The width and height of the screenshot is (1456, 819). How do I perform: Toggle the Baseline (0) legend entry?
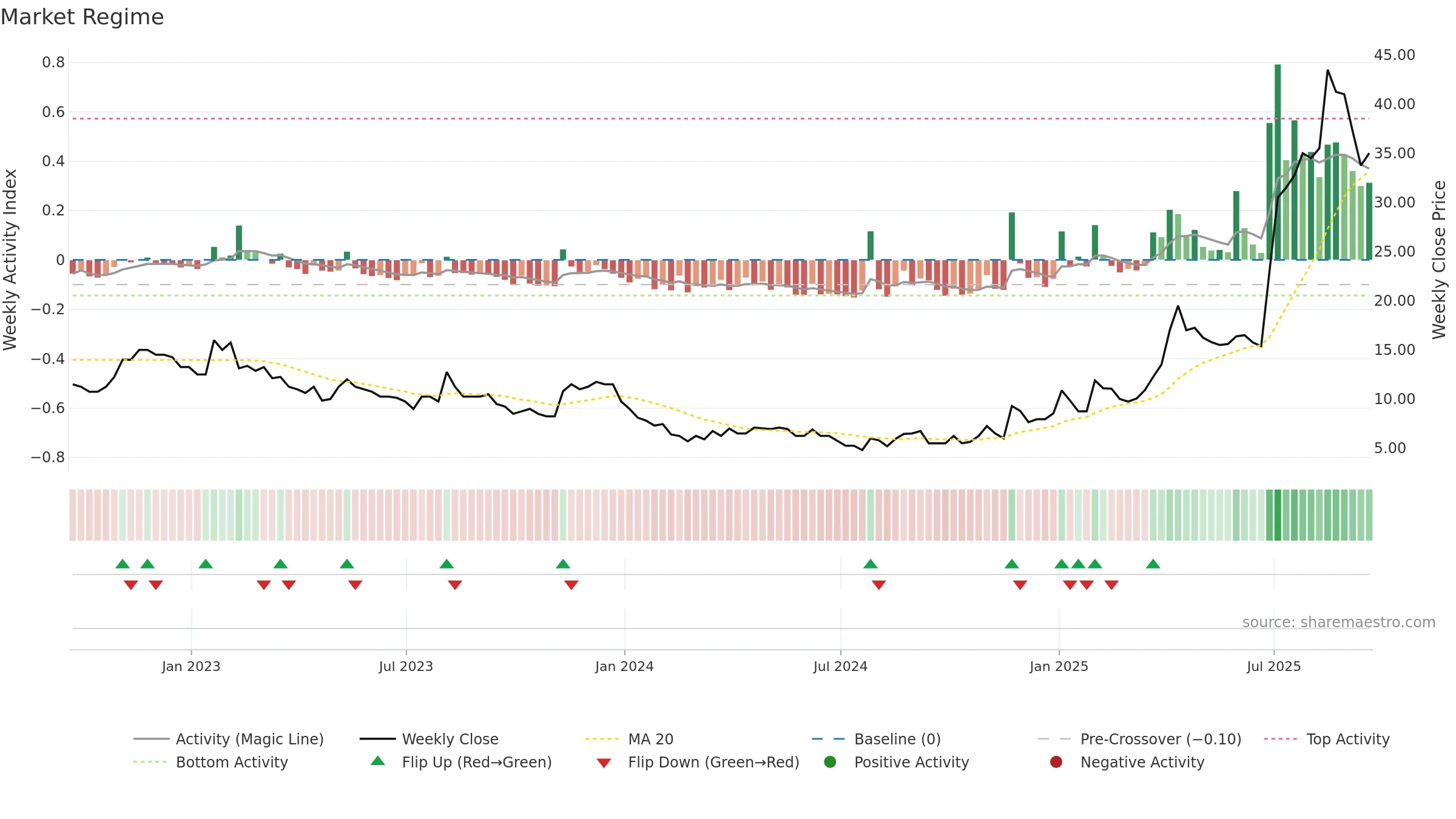coord(876,739)
